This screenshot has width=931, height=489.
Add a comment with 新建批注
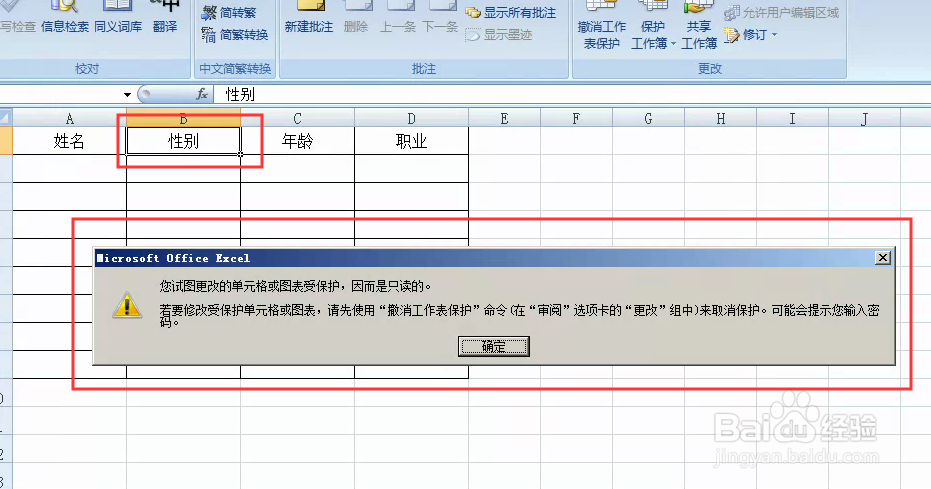[x=309, y=16]
